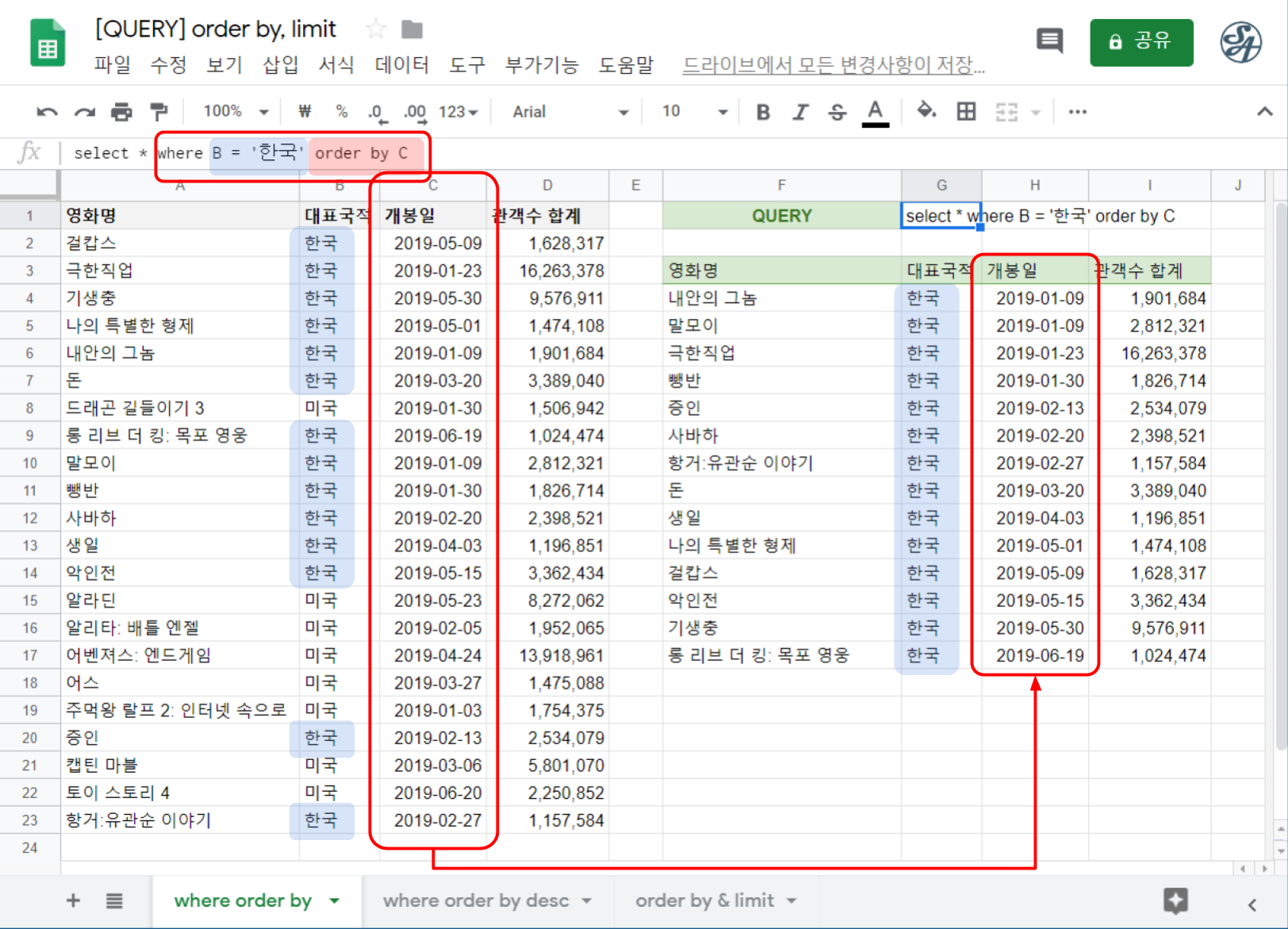Image resolution: width=1288 pixels, height=929 pixels.
Task: Open the text color picker
Action: 875,112
